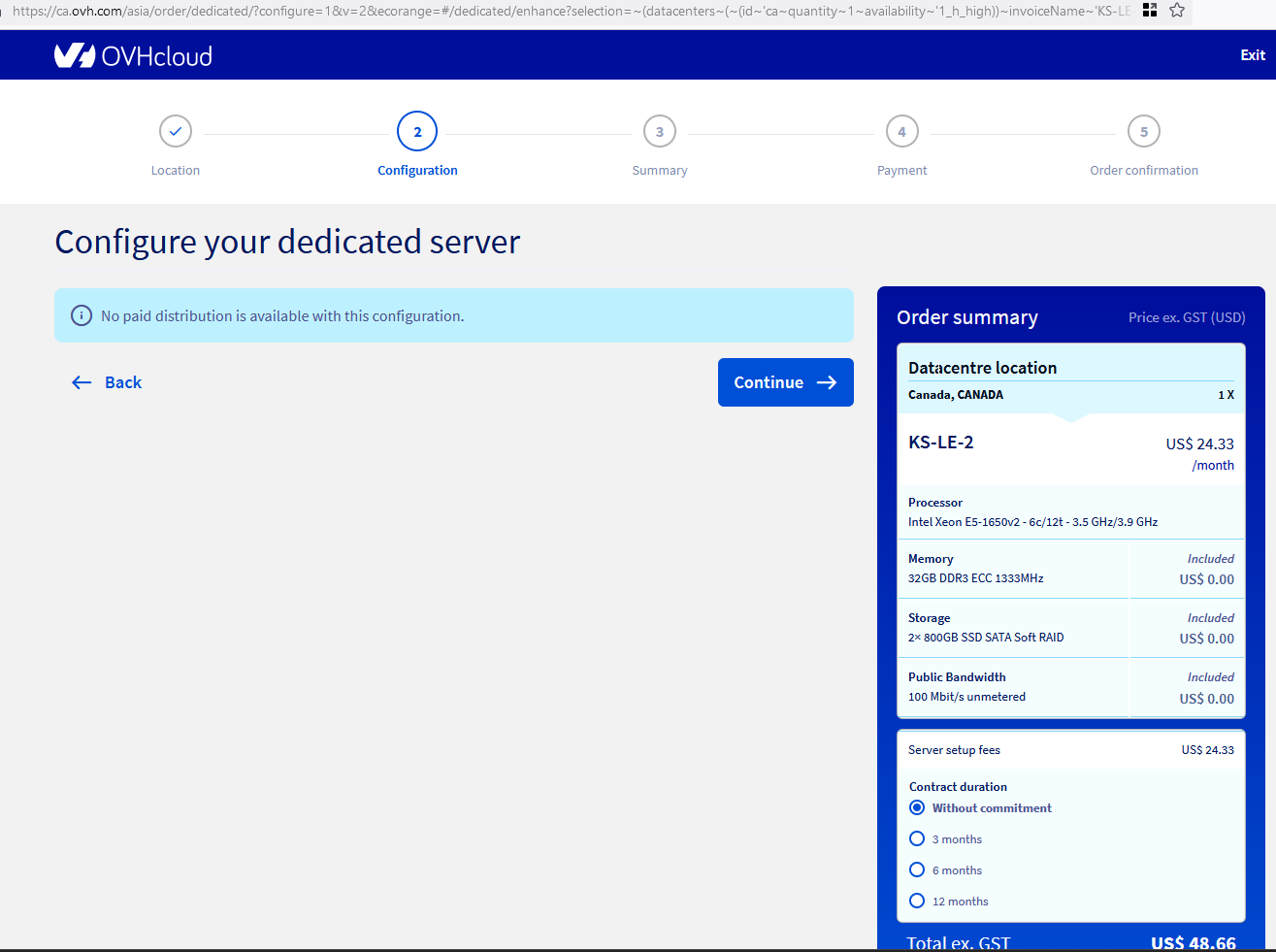This screenshot has height=952, width=1276.
Task: Go to the Location step label
Action: pos(176,170)
